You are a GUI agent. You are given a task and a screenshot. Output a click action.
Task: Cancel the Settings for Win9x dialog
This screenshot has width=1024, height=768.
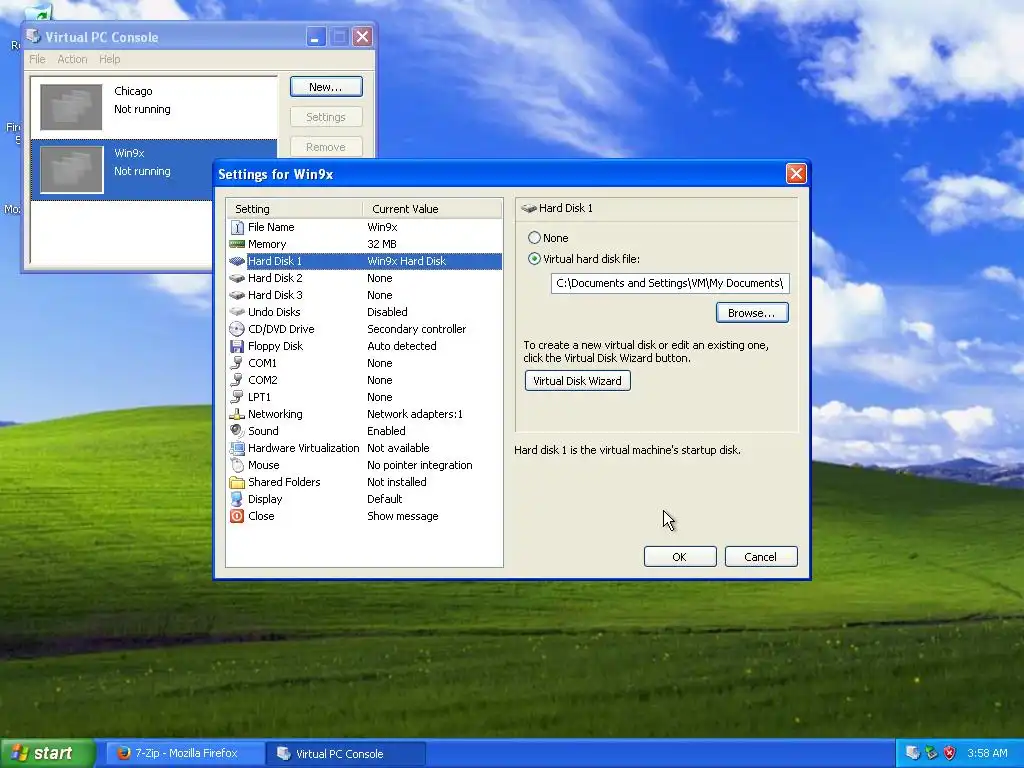[x=761, y=556]
